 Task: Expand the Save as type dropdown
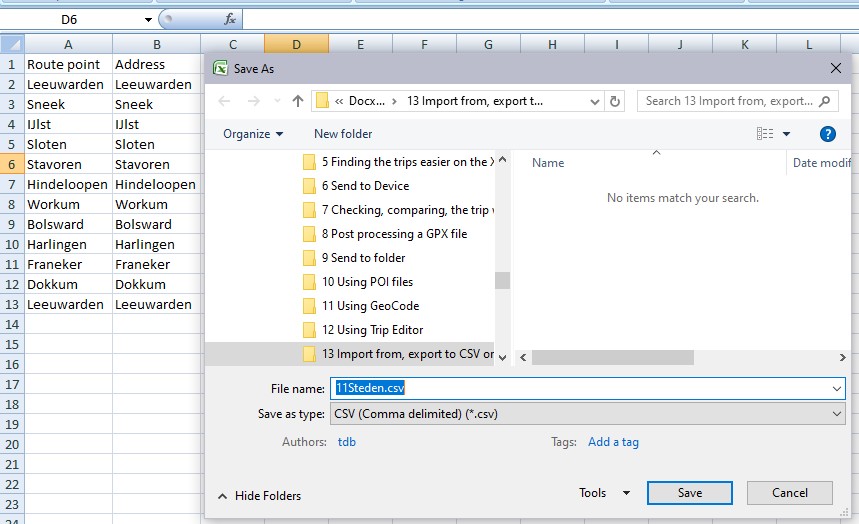837,414
